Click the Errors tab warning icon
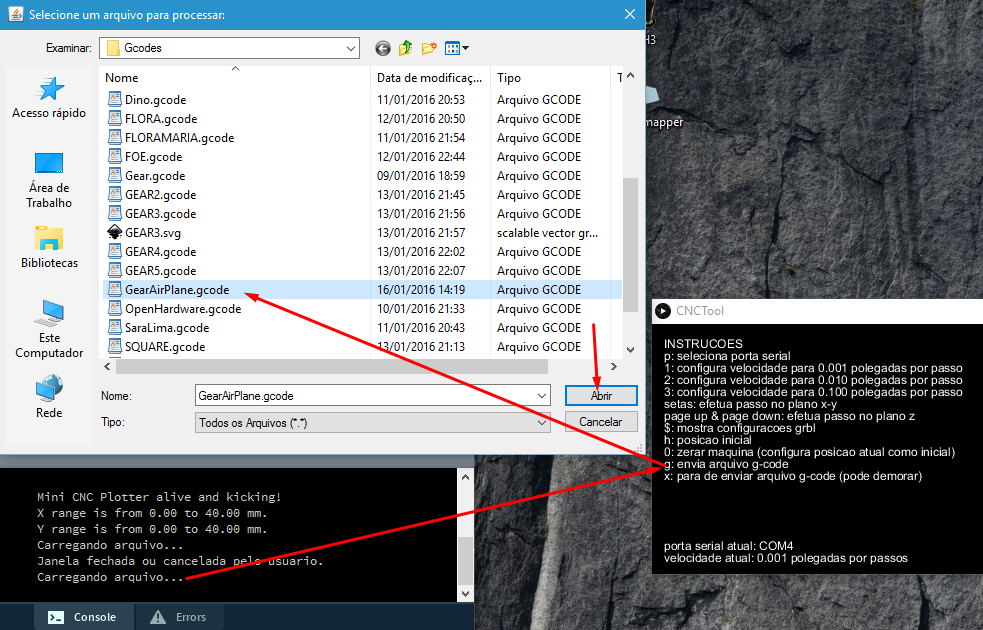Image resolution: width=983 pixels, height=630 pixels. click(158, 617)
